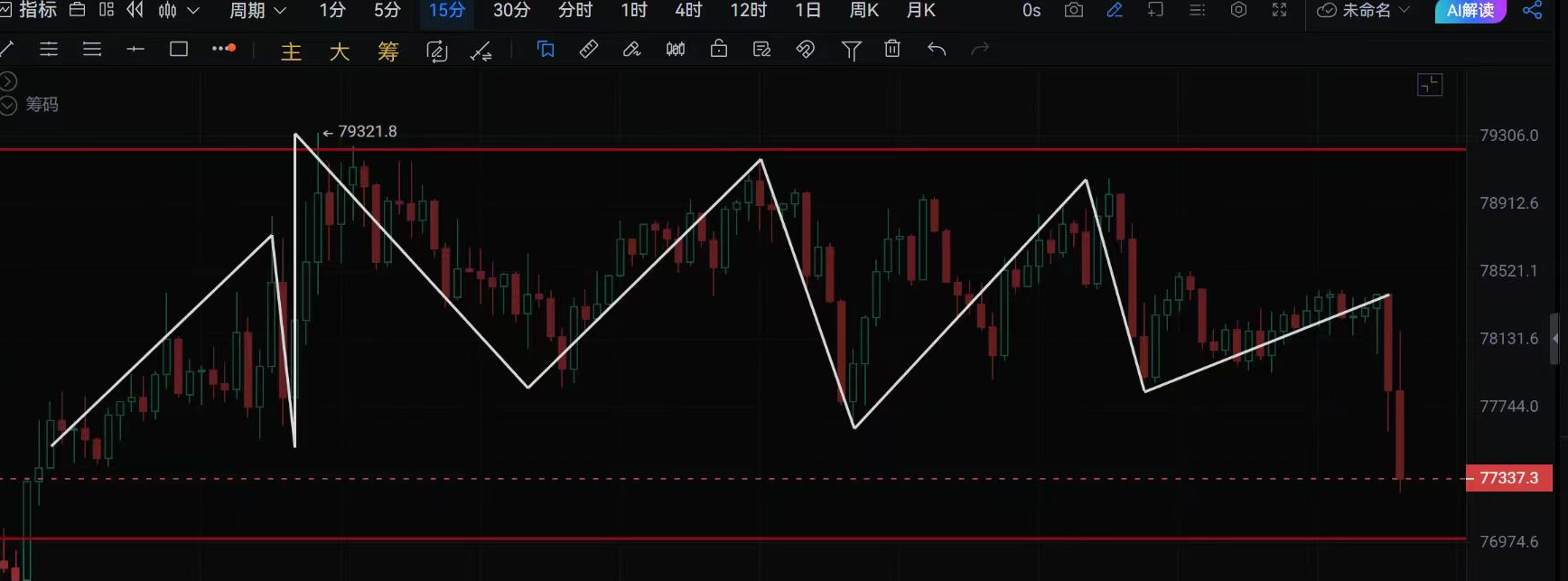Click the camera screenshot icon

point(1073,11)
